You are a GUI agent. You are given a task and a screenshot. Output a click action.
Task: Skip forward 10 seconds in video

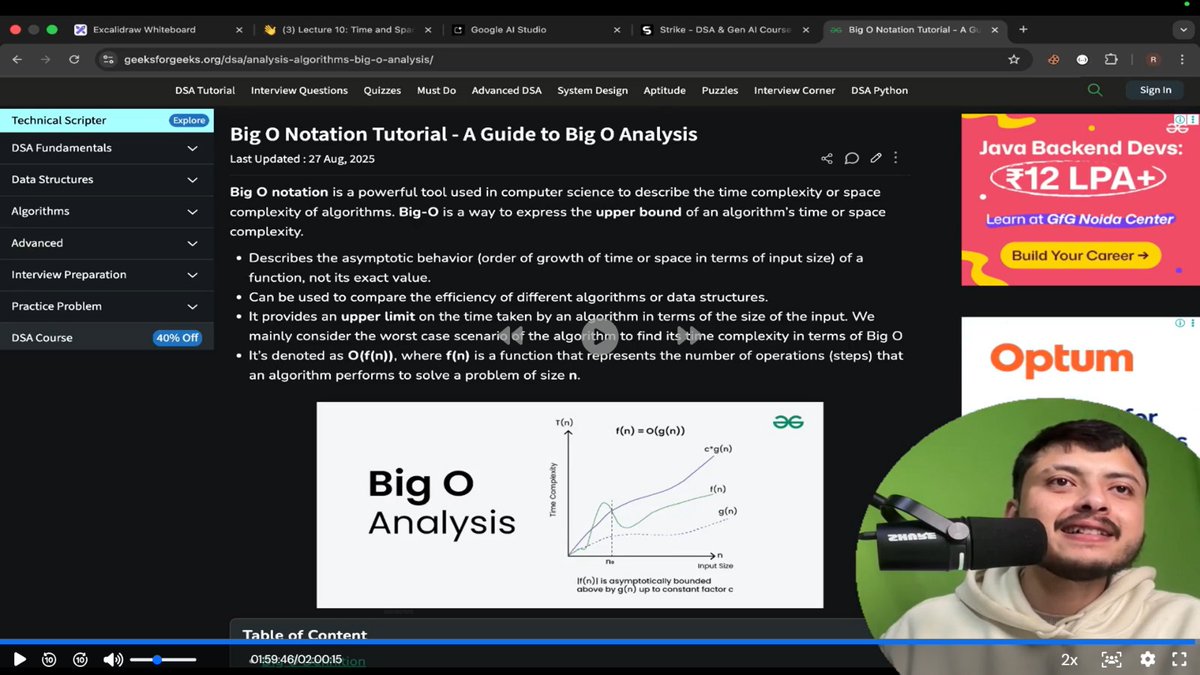pos(81,659)
